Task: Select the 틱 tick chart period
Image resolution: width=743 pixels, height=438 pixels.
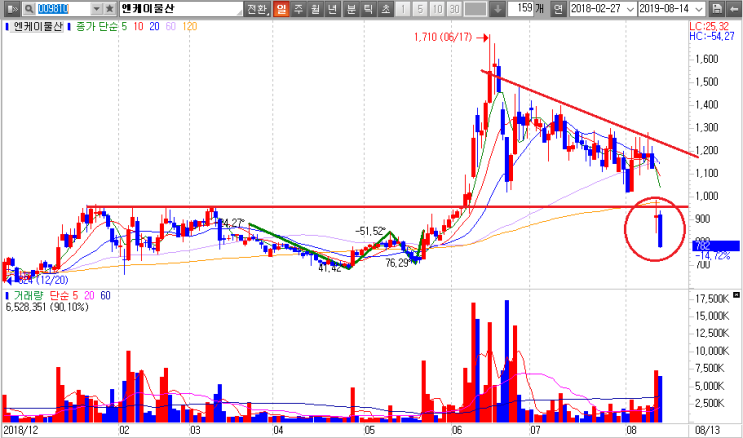Action: (368, 9)
